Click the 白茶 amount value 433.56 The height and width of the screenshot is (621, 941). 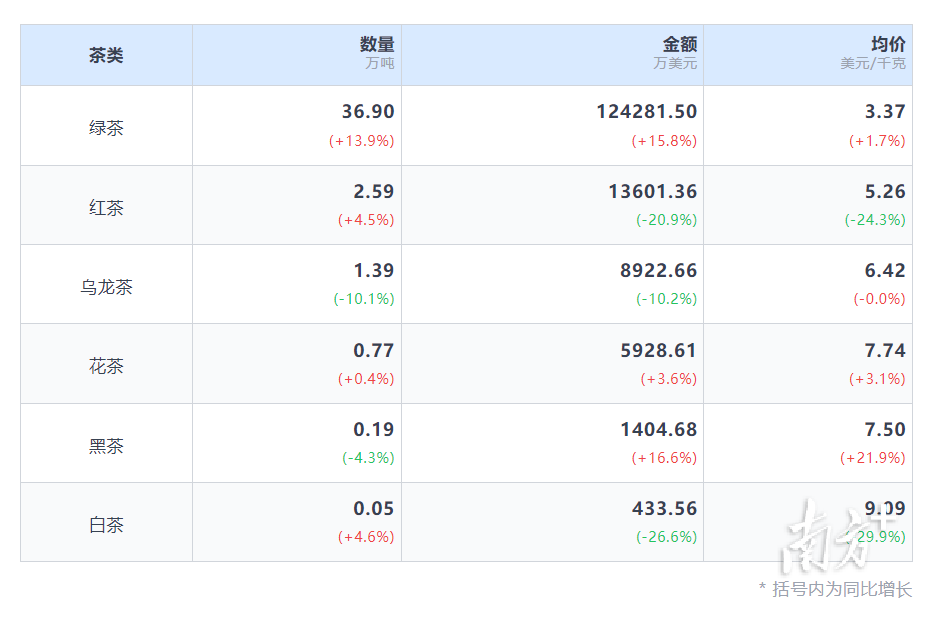tap(664, 509)
